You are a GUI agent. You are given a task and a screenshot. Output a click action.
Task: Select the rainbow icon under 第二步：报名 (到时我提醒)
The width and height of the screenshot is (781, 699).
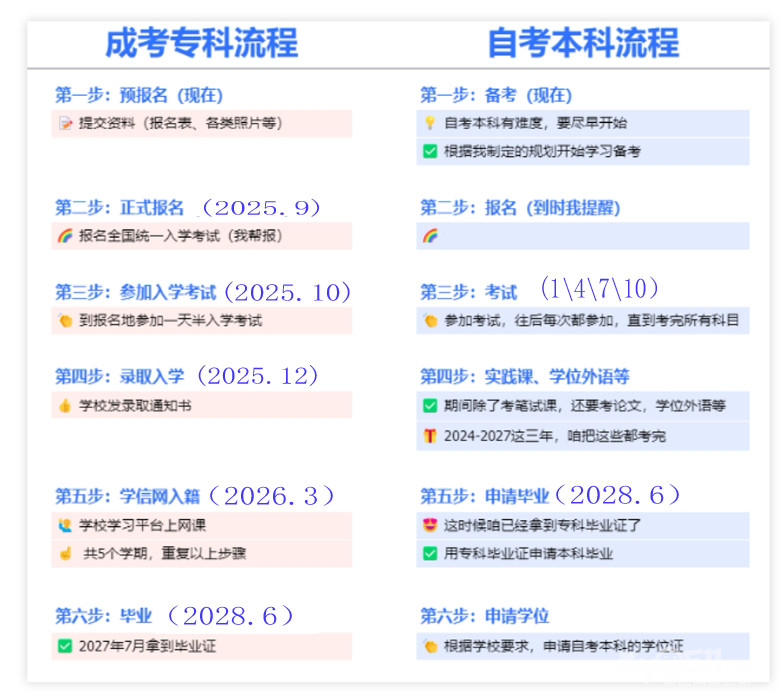pyautogui.click(x=430, y=237)
